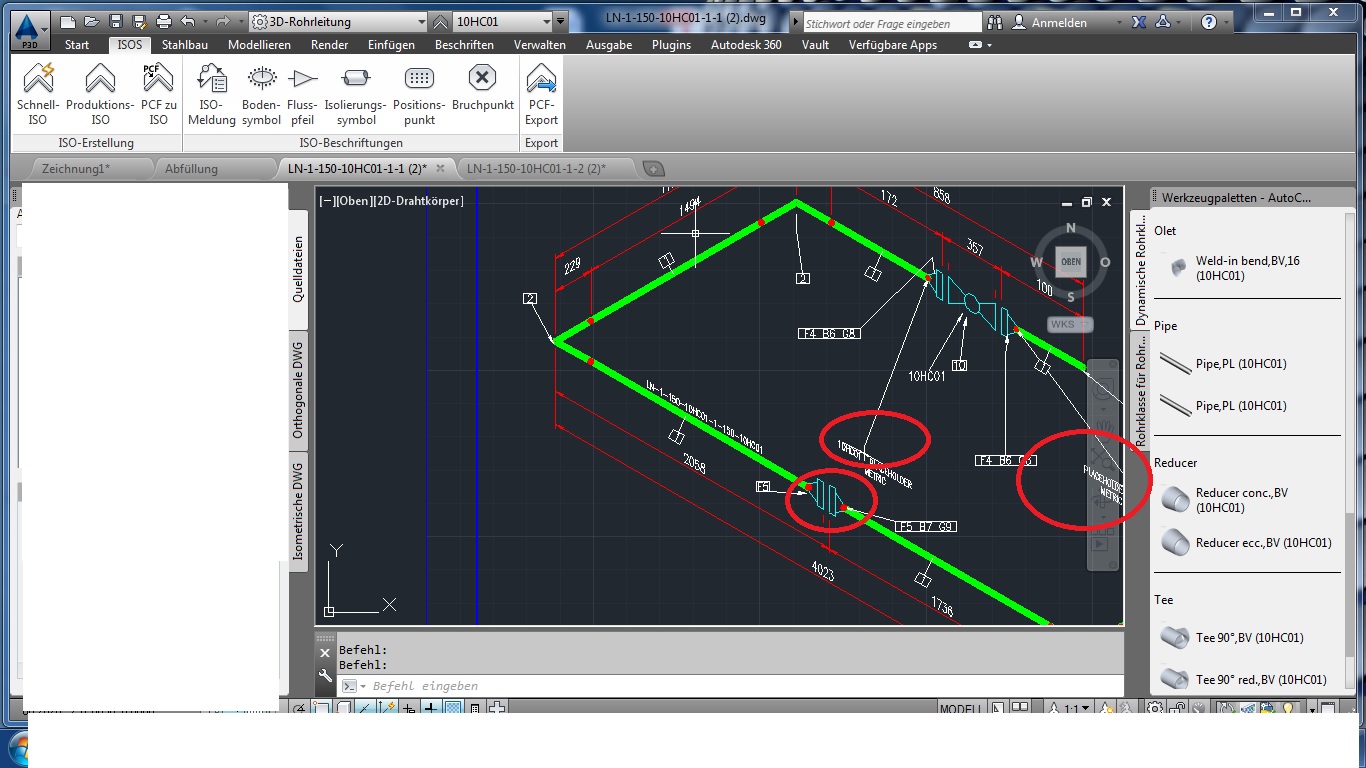This screenshot has width=1366, height=768.
Task: Close the command line window
Action: pos(325,653)
